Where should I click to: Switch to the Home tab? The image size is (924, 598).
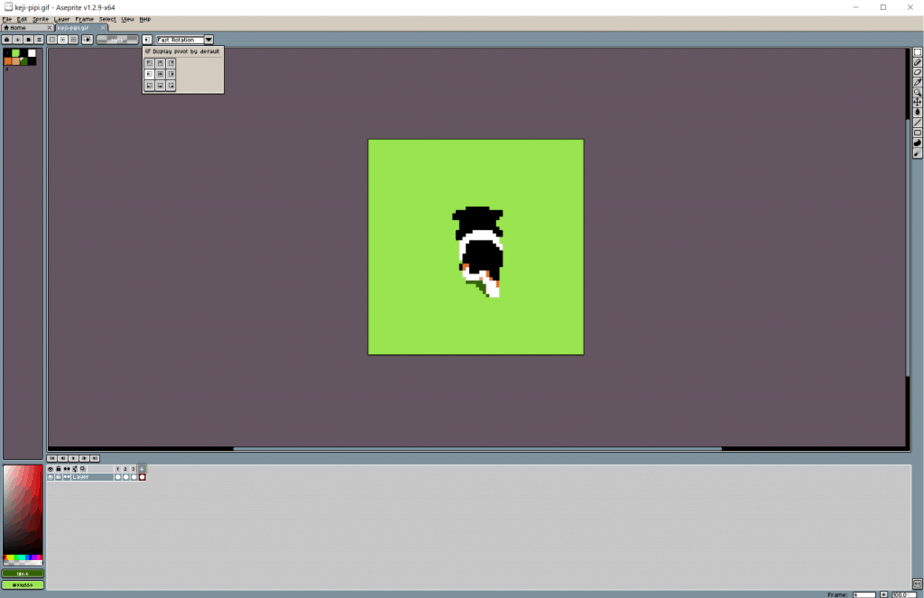[16, 28]
